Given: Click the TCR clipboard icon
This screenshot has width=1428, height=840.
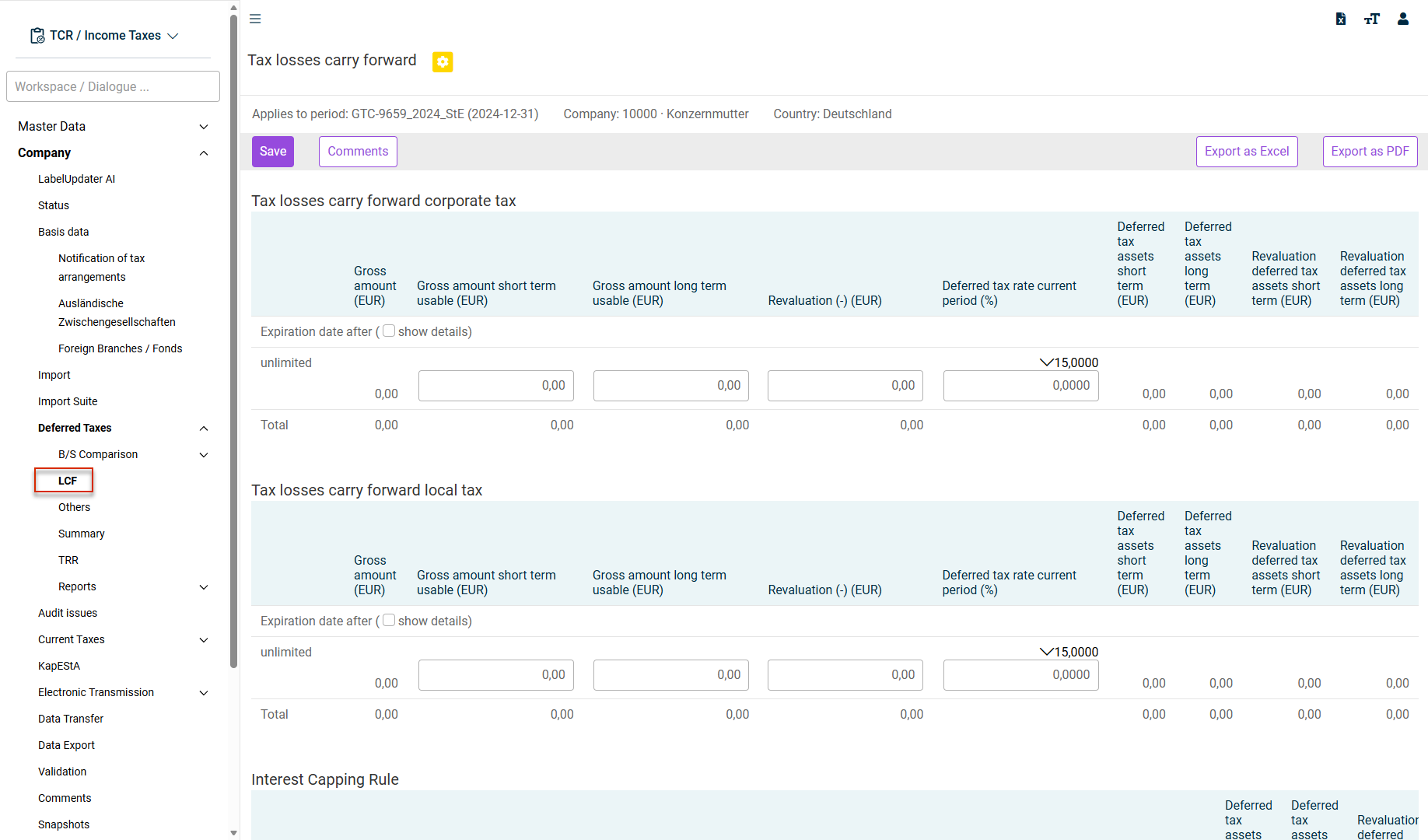Looking at the screenshot, I should click(37, 36).
